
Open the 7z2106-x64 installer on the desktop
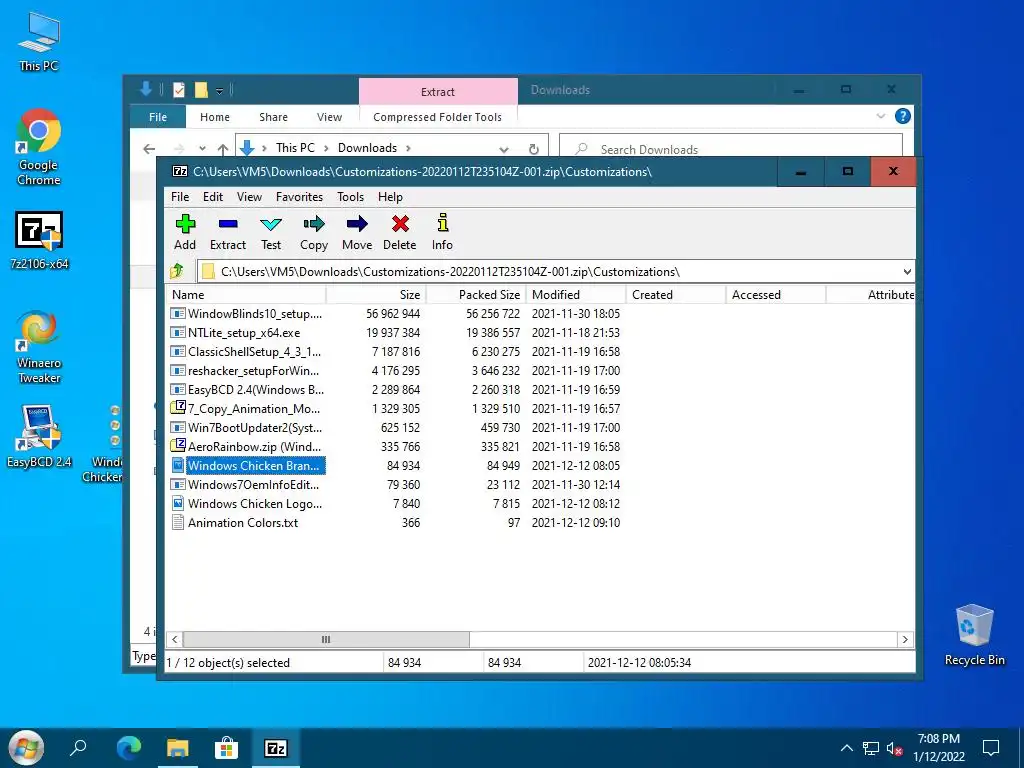coord(39,240)
